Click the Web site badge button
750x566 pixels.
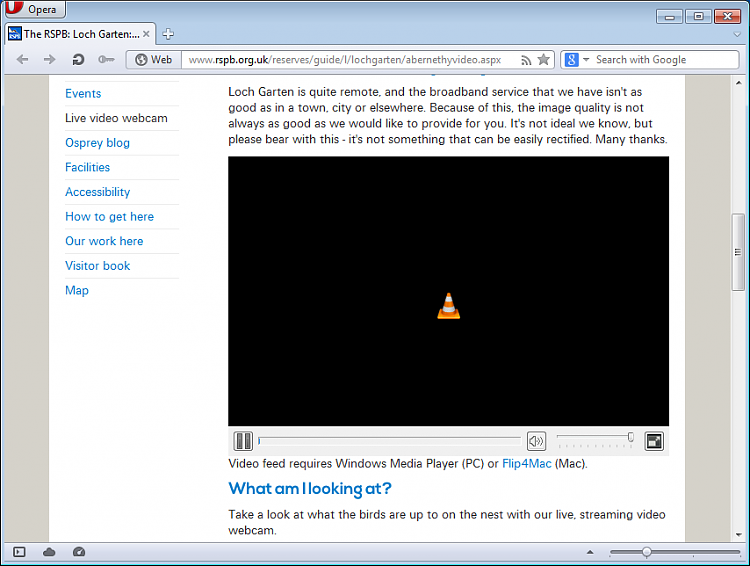tap(154, 60)
